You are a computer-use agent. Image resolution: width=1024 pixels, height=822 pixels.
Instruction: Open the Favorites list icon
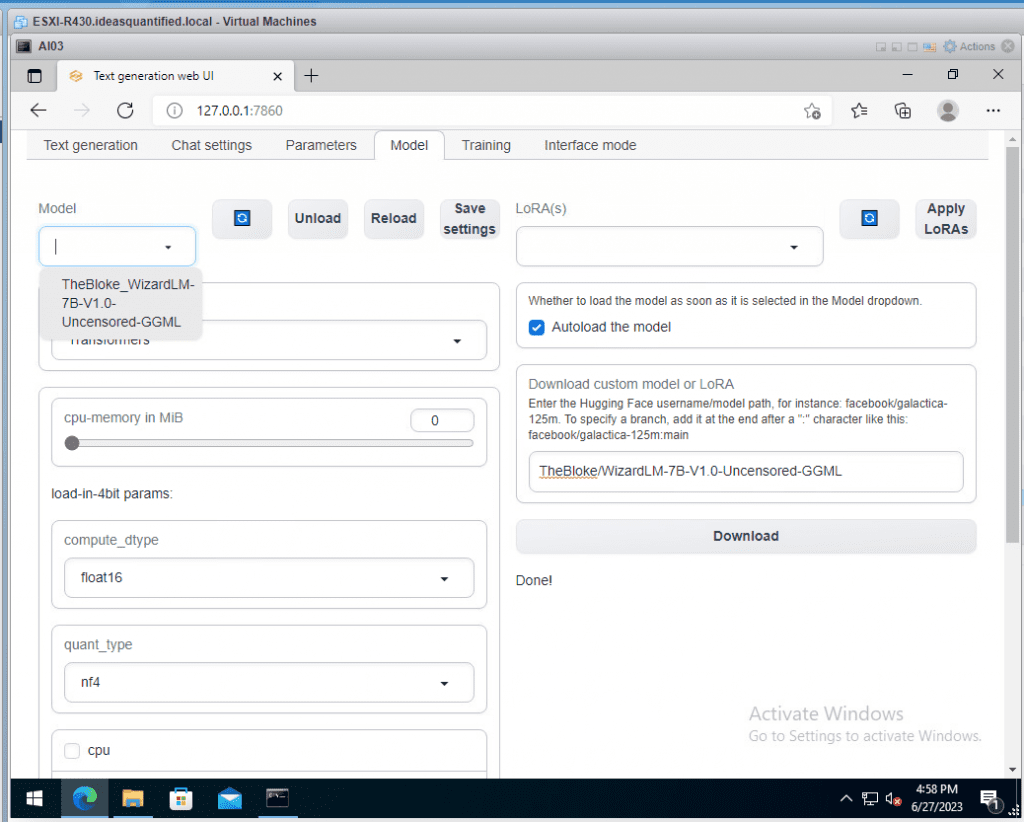point(859,111)
